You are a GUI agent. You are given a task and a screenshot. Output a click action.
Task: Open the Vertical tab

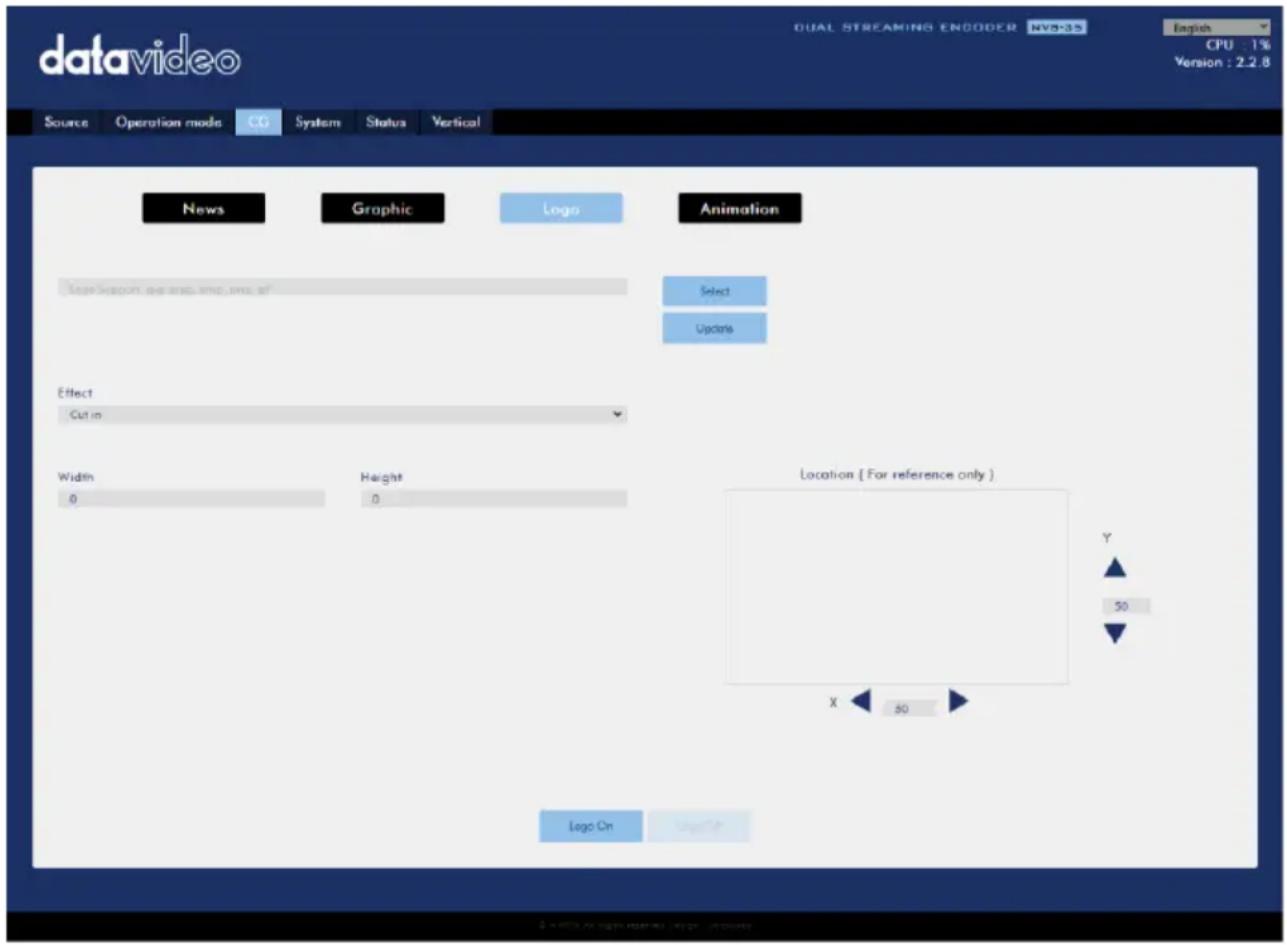[x=455, y=122]
